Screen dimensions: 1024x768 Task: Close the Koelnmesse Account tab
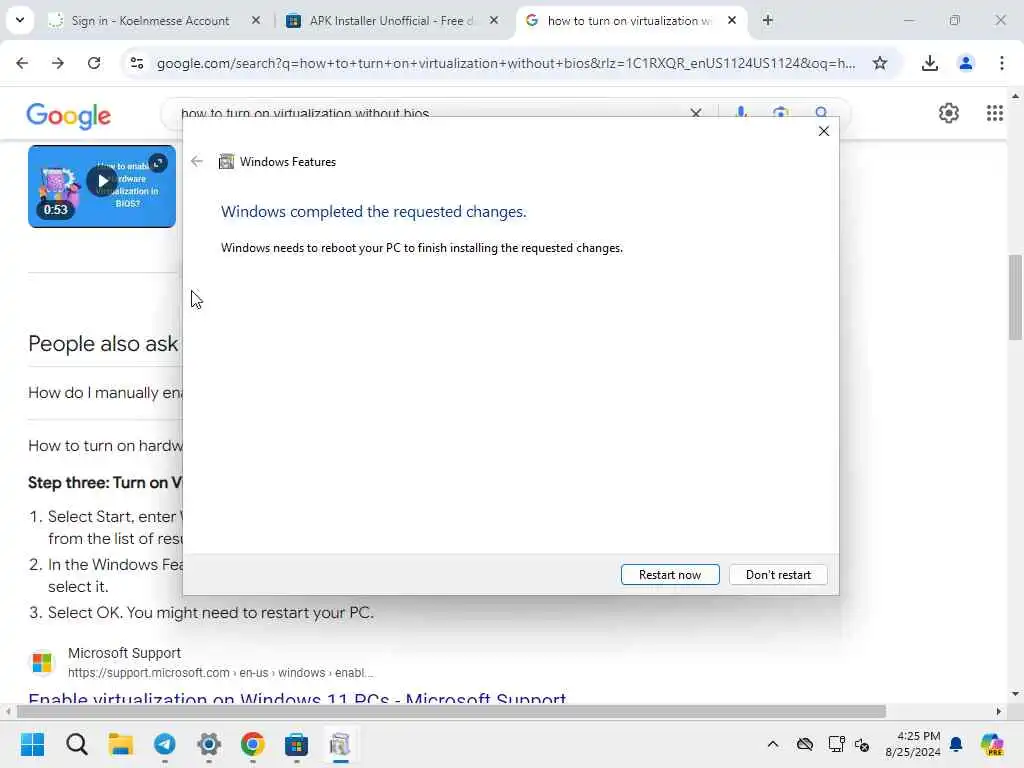(256, 21)
